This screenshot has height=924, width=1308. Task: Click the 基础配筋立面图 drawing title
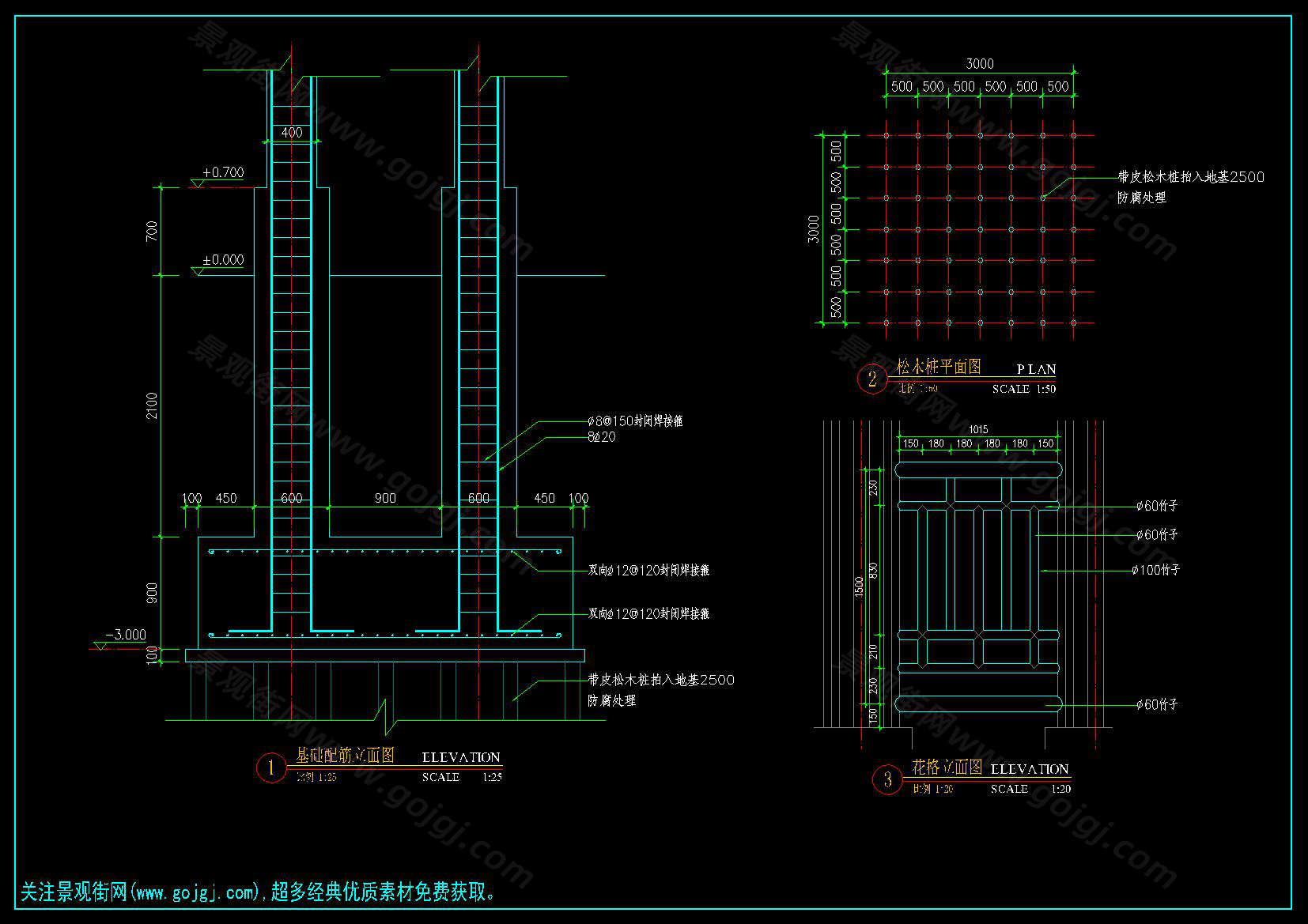345,756
